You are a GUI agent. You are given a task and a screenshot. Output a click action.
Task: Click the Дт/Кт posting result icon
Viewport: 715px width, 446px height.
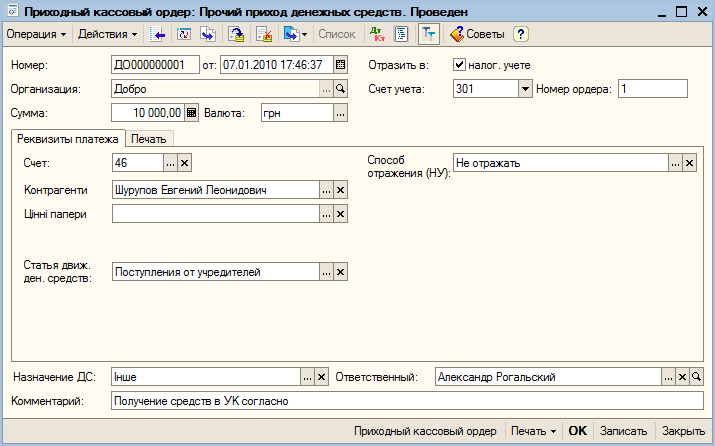(x=377, y=34)
